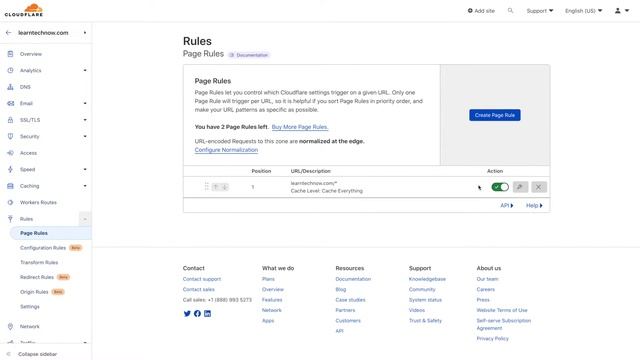Image resolution: width=640 pixels, height=360 pixels.
Task: Click the DNS sidebar icon
Action: coord(11,87)
